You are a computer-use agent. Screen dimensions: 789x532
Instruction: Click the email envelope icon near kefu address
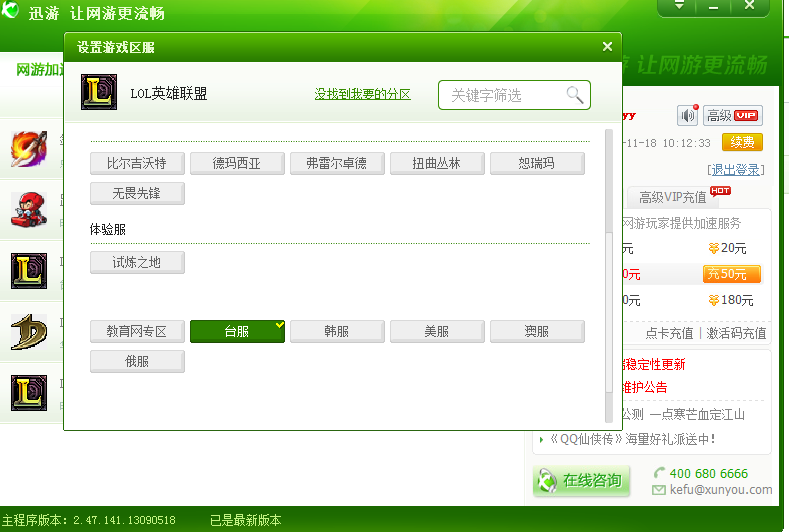coord(659,490)
